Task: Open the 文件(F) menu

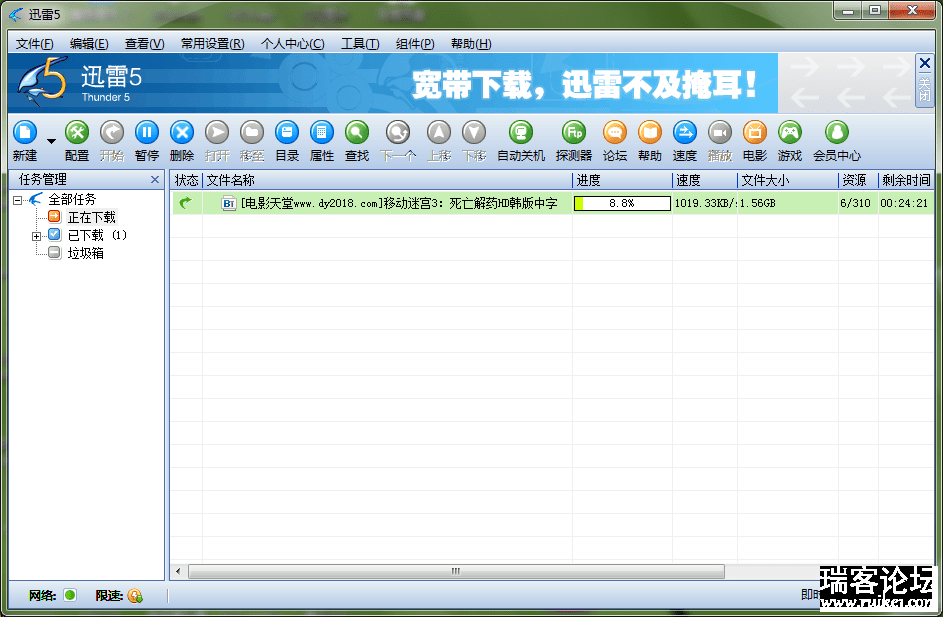Action: (x=34, y=43)
